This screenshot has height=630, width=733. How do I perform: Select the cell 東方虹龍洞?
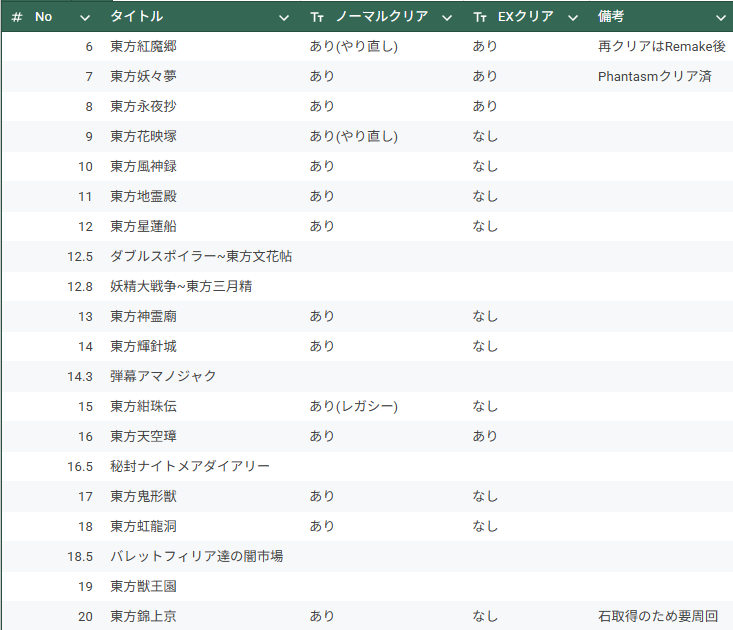(144, 526)
